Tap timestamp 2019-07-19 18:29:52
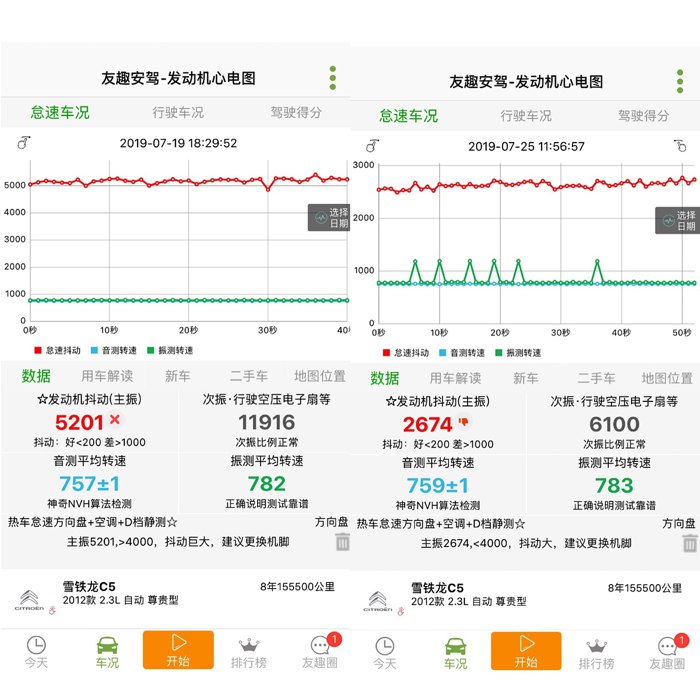The width and height of the screenshot is (700, 698). pos(178,143)
